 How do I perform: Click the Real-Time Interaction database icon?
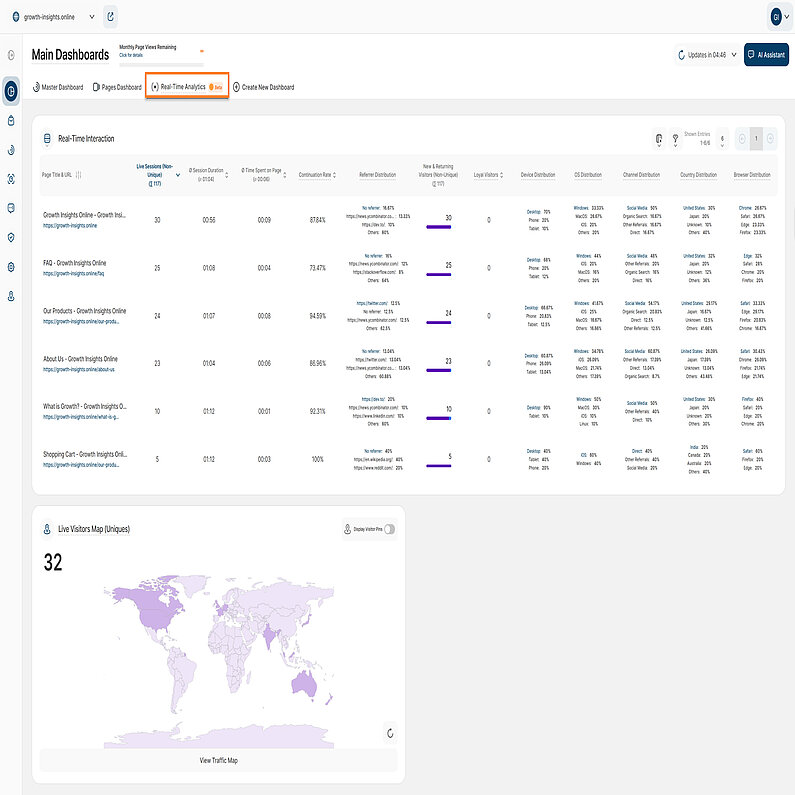click(x=47, y=138)
